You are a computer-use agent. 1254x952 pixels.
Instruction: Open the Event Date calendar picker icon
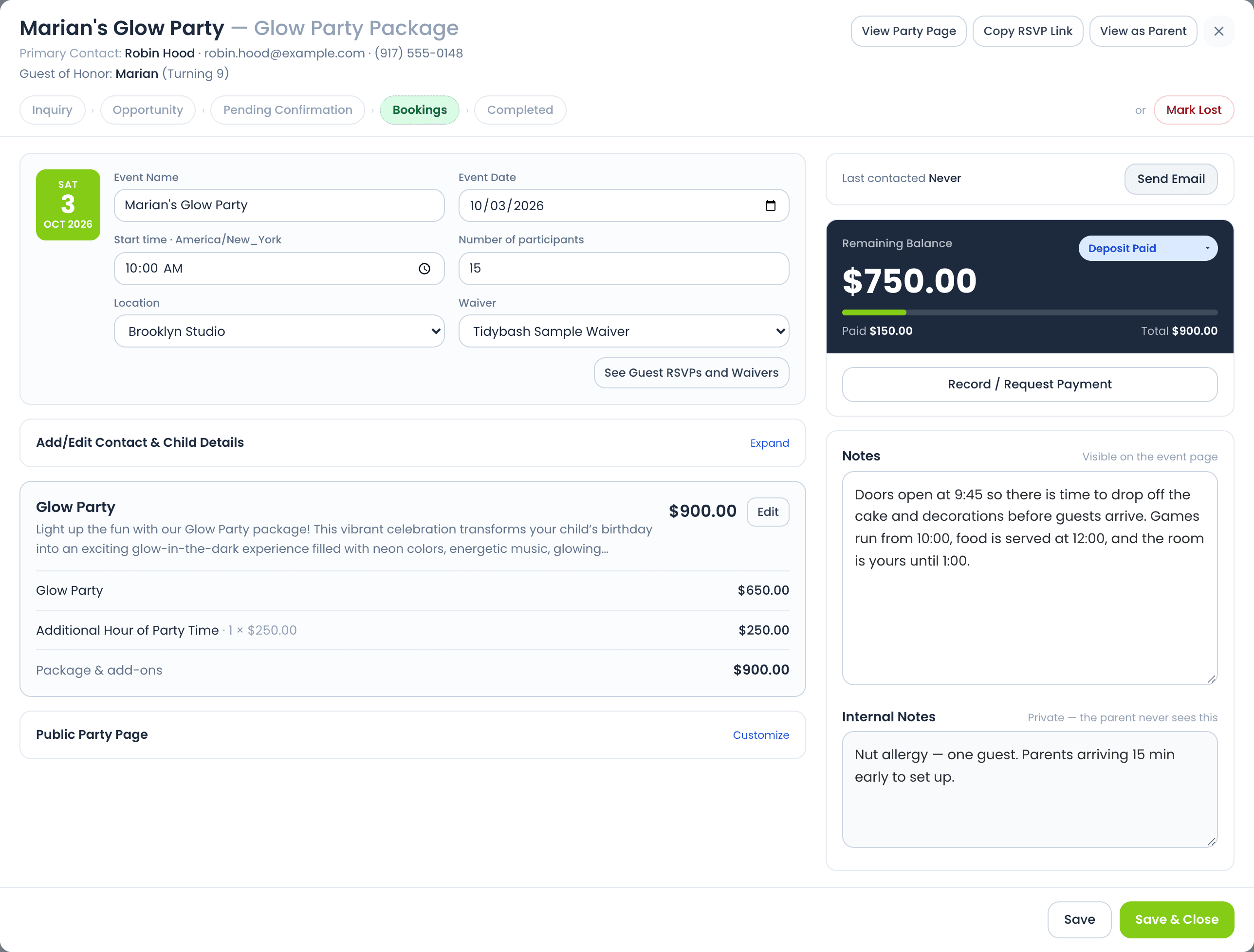(x=770, y=205)
